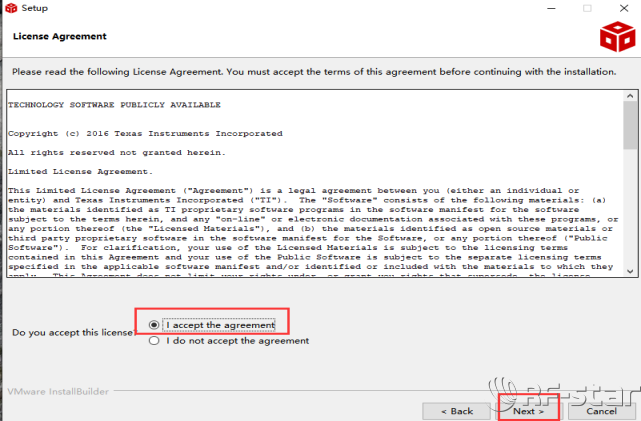Screen dimensions: 641x421
Task: Proceed by clicking the Next button
Action: (x=528, y=410)
